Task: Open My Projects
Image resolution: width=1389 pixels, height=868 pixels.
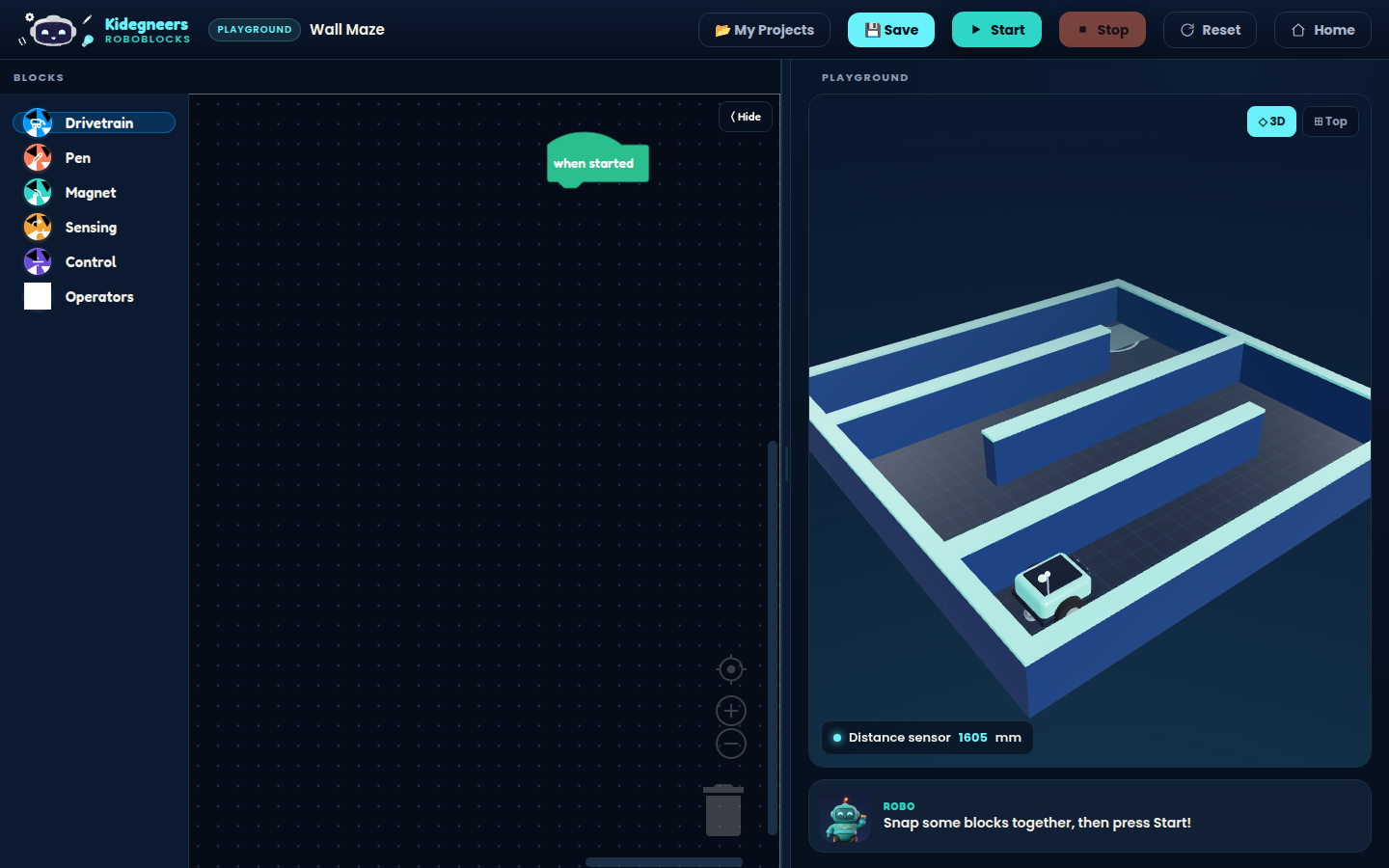Action: 765,30
